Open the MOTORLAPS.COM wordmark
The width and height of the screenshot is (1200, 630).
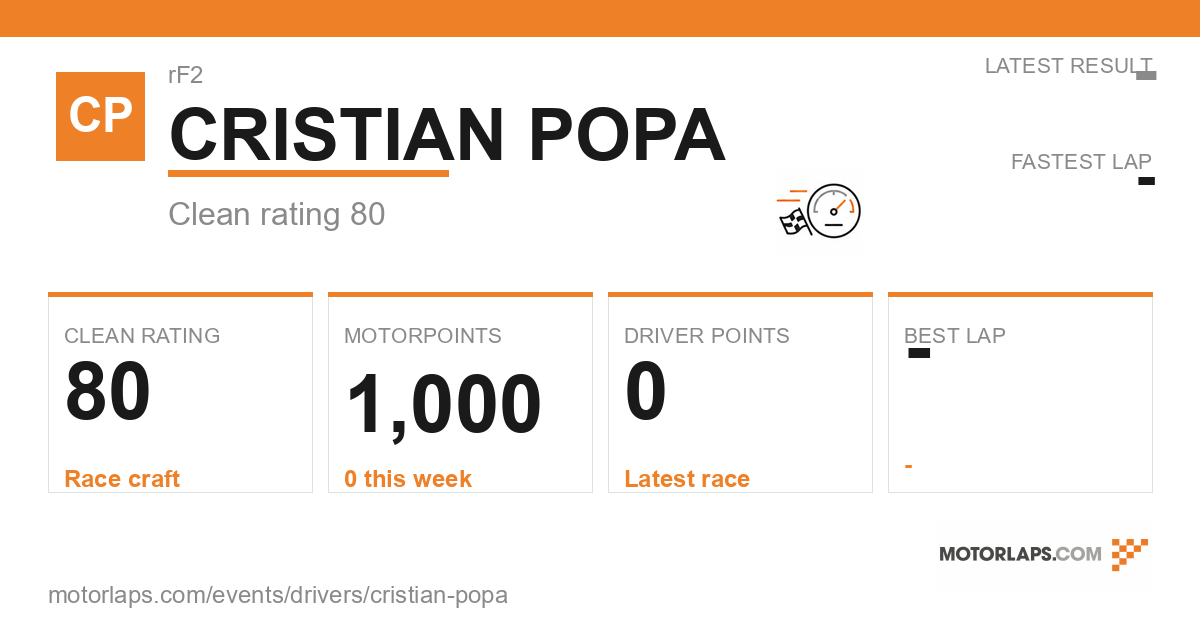tap(1020, 554)
